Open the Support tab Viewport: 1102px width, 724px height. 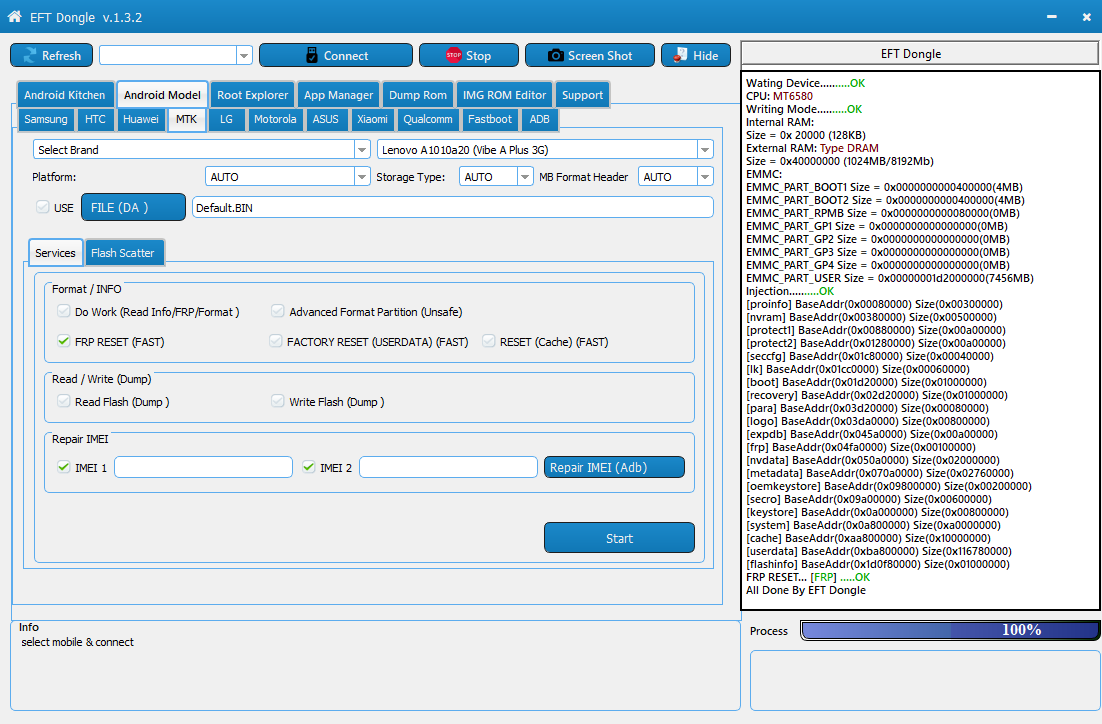(x=582, y=95)
